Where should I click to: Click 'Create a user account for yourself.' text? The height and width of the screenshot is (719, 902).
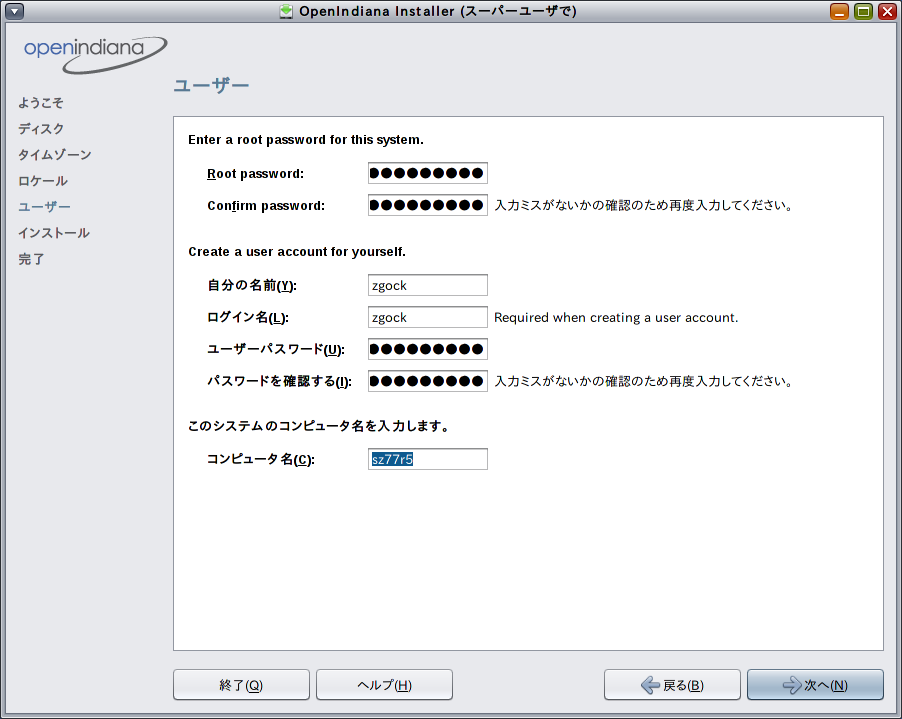point(297,252)
